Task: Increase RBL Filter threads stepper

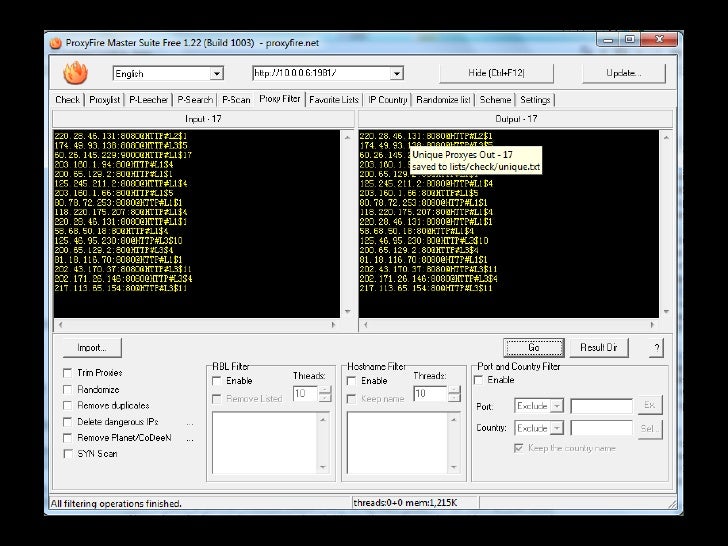Action: tap(325, 390)
